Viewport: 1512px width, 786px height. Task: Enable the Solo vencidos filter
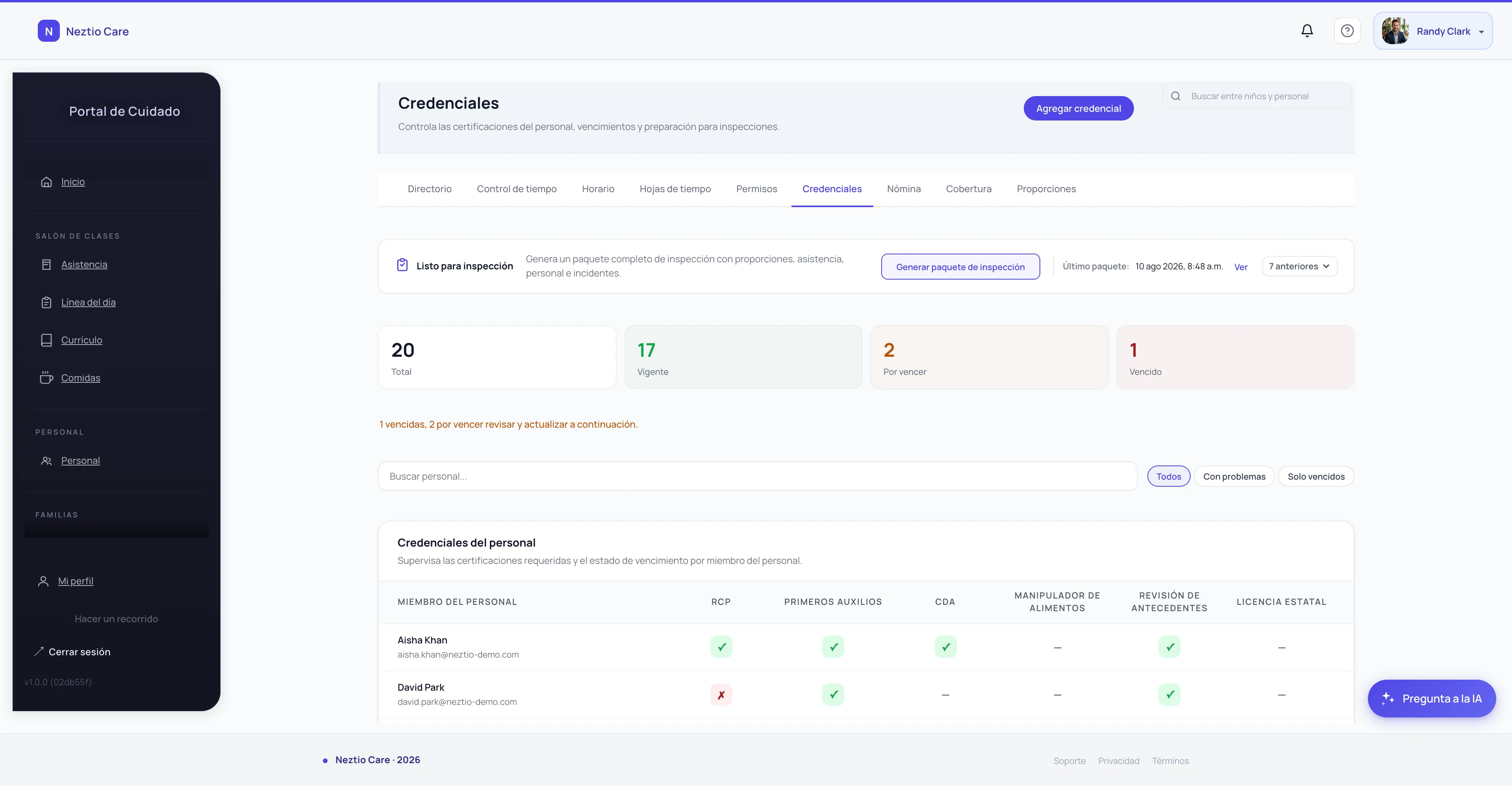click(x=1316, y=476)
